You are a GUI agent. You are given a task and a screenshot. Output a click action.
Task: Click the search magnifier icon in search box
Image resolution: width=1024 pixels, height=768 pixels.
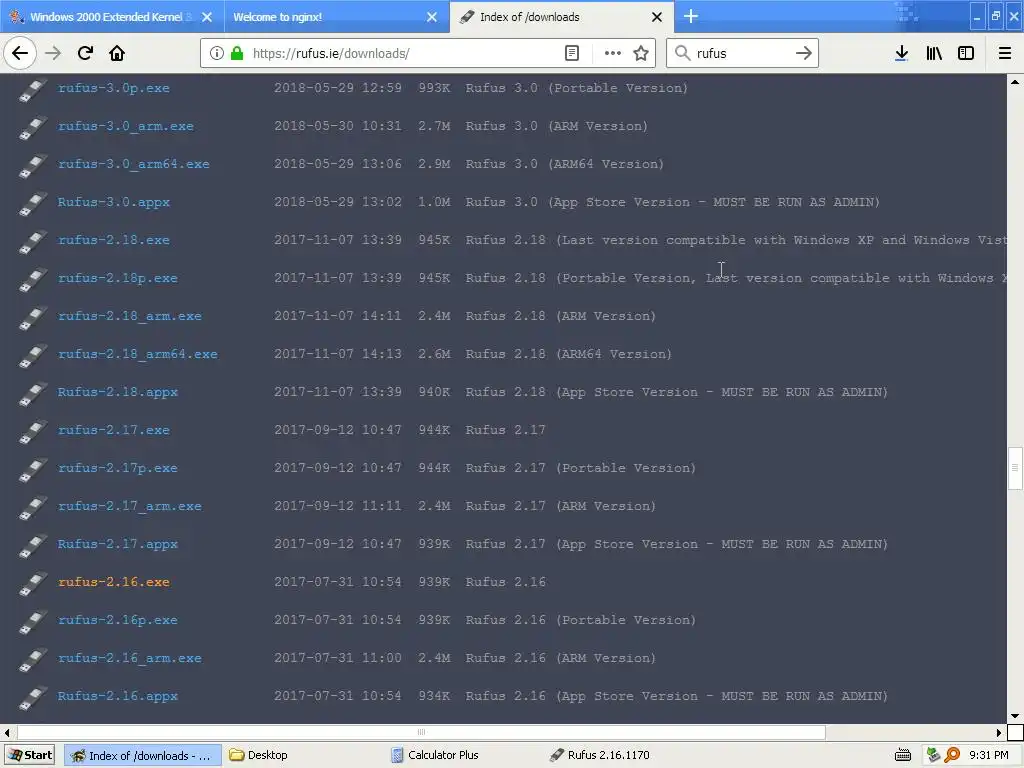(682, 53)
